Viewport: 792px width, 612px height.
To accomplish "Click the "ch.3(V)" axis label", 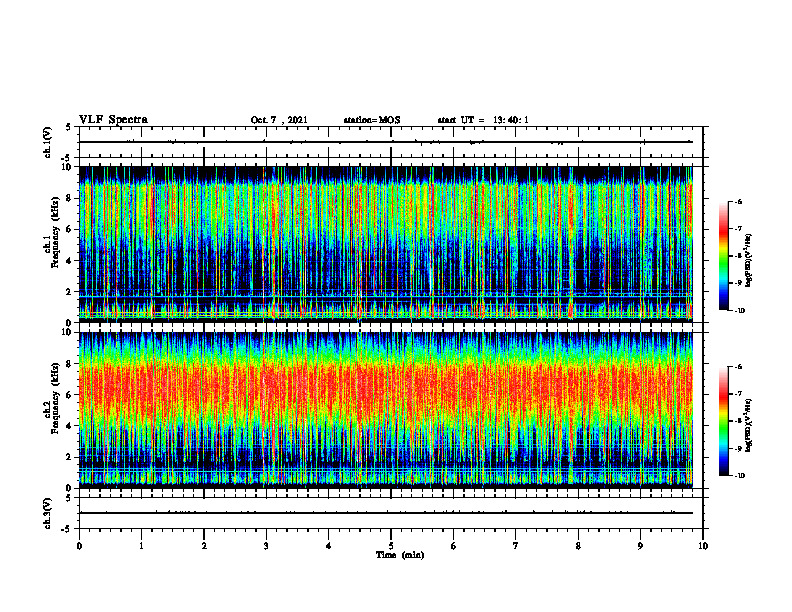I will (47, 513).
